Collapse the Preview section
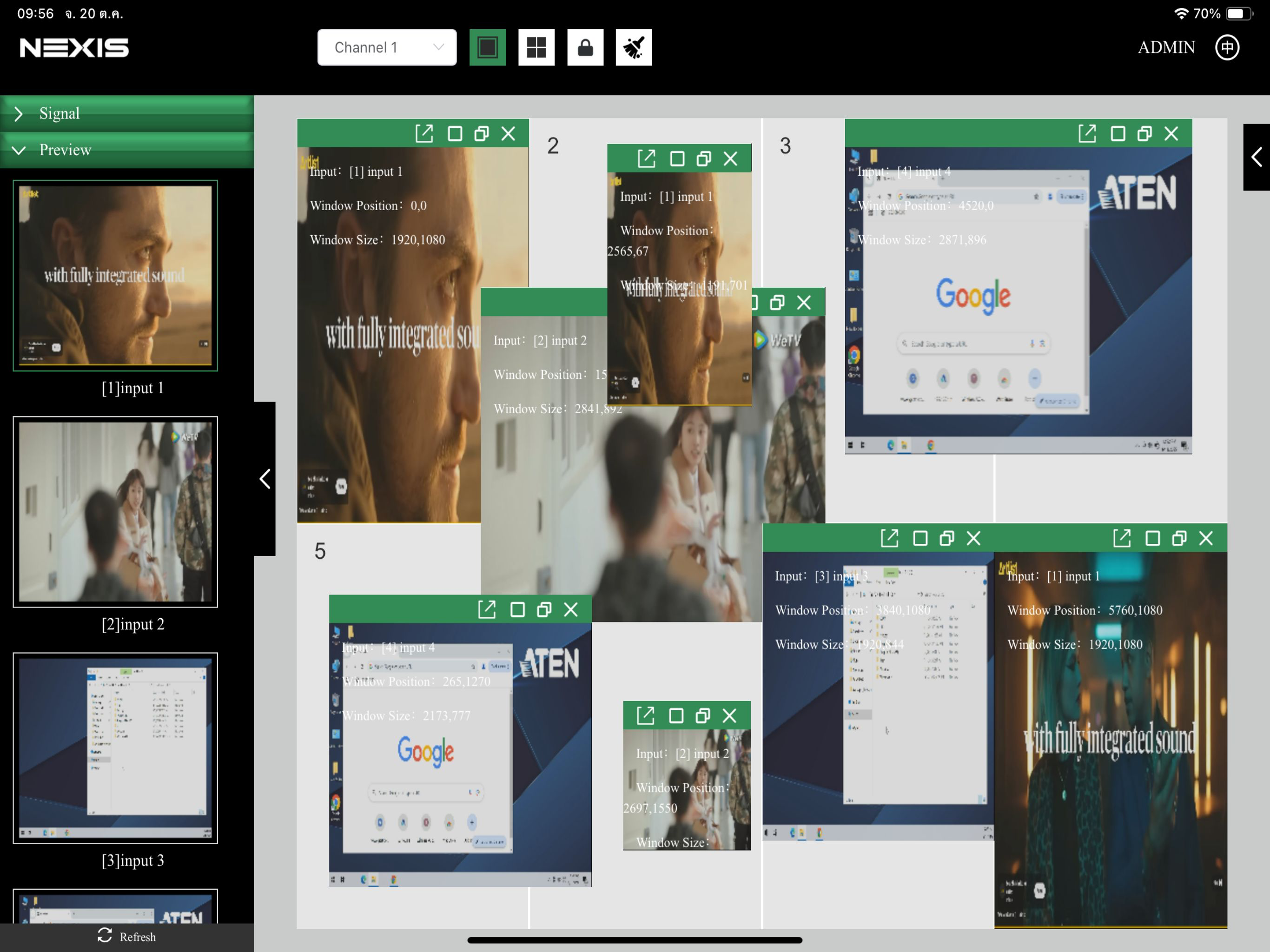Screen dimensions: 1270x952 127,150
